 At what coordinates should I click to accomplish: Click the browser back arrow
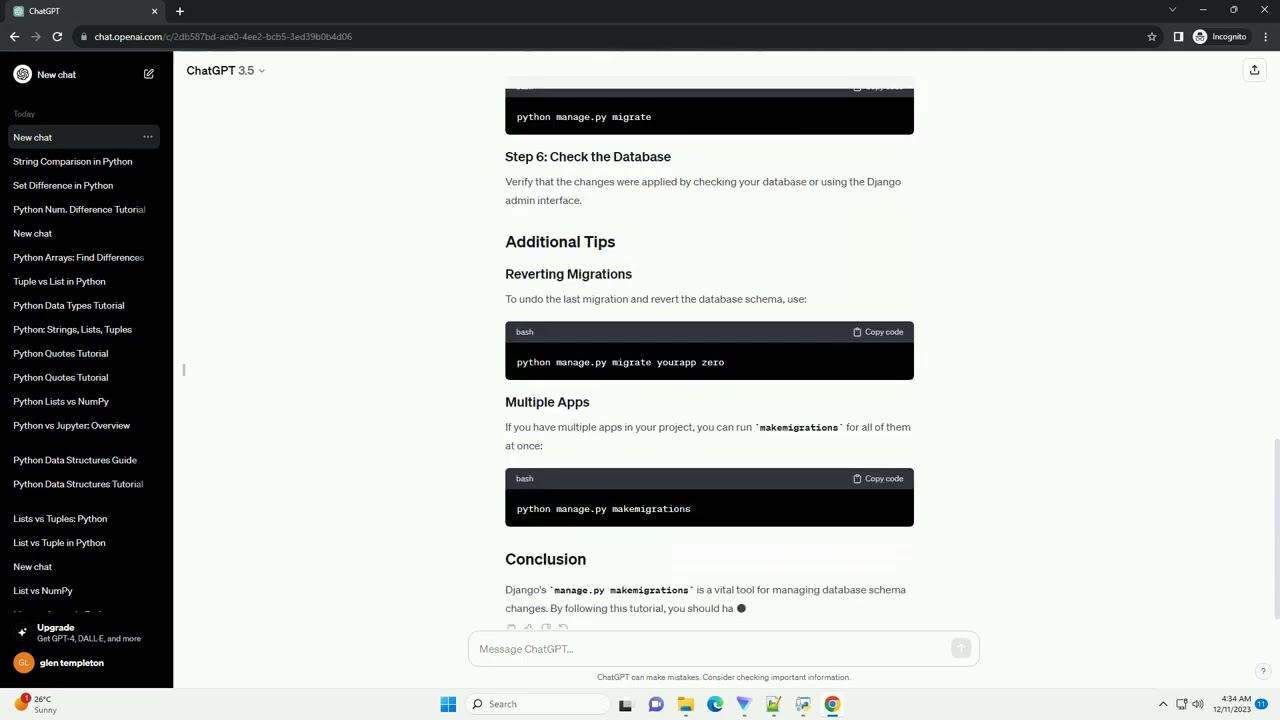(x=14, y=37)
